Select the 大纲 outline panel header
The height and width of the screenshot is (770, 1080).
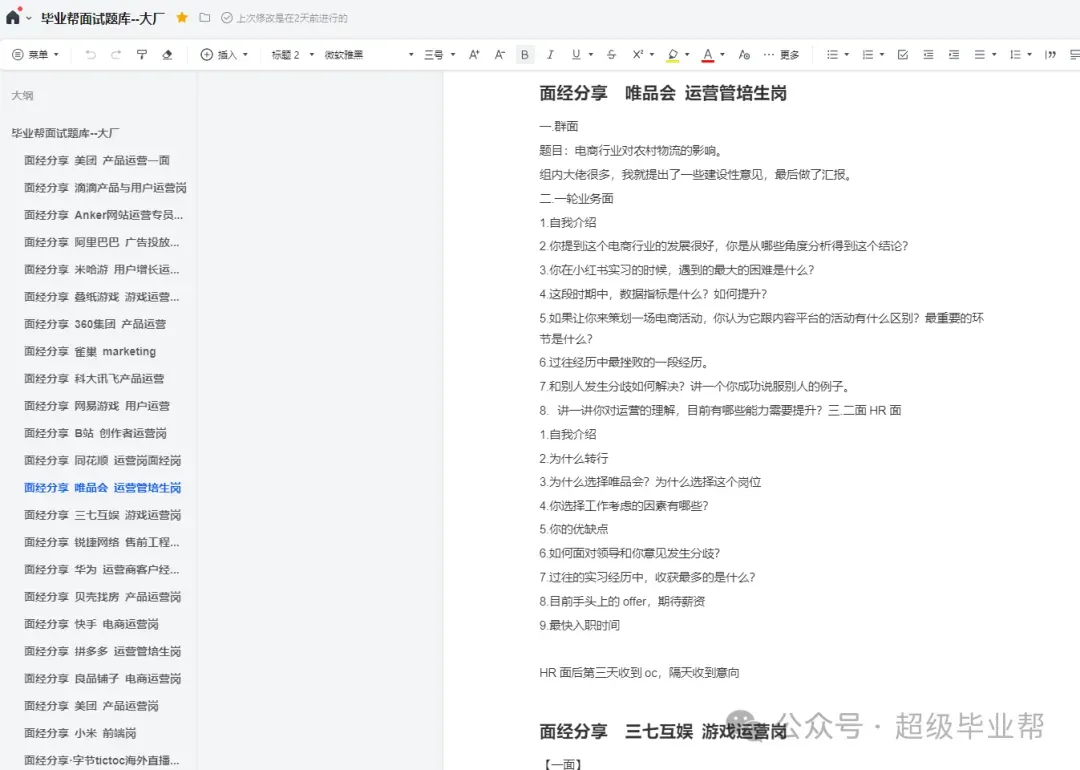22,96
